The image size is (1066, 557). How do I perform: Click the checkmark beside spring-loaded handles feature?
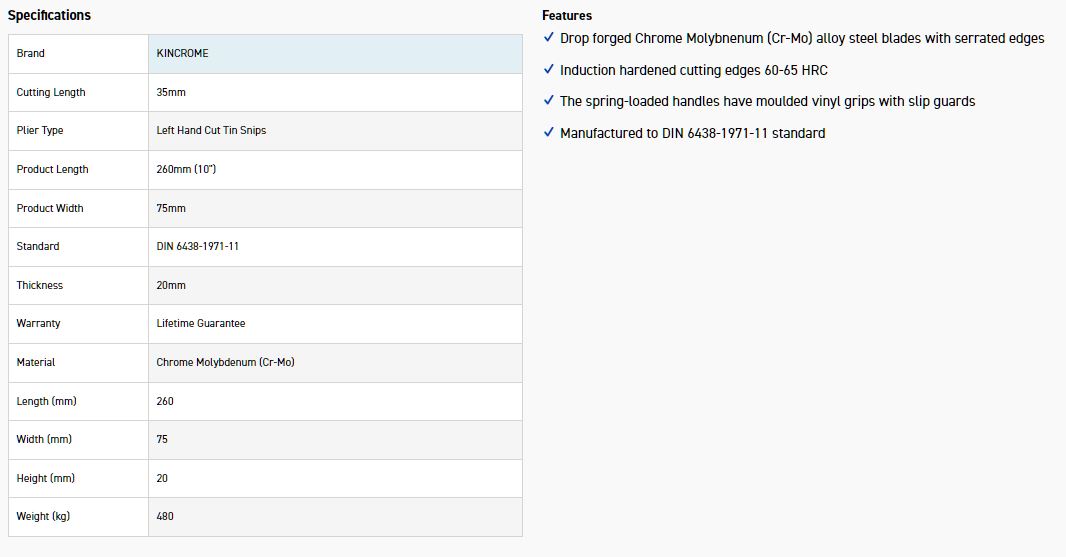click(x=548, y=101)
